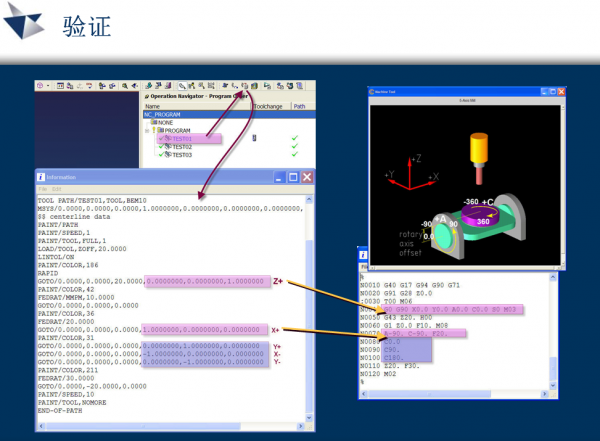Screen dimensions: 600x441
Task: Click the green path checkmark for TEST01
Action: [294, 138]
